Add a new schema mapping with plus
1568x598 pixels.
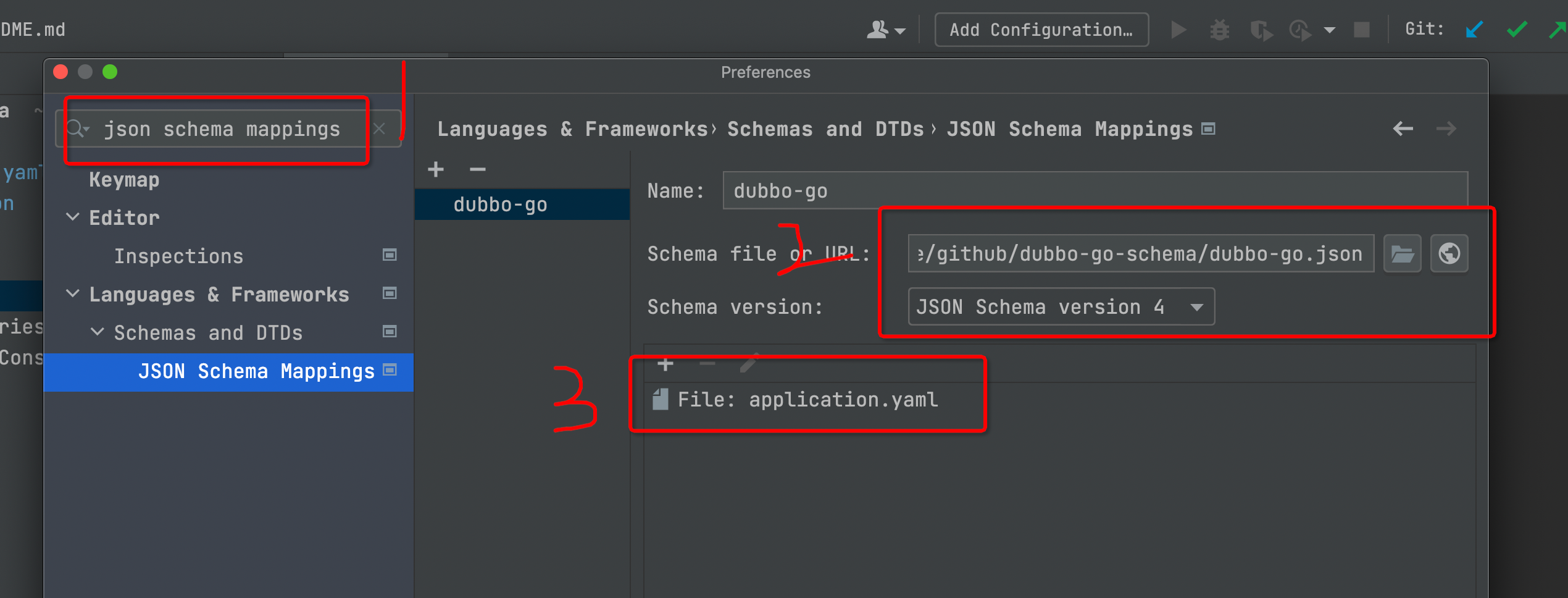[x=436, y=169]
